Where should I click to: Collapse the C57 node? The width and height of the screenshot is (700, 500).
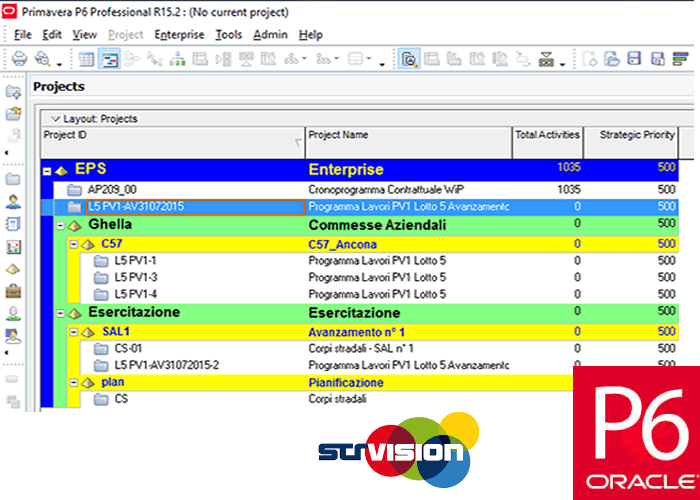click(74, 244)
